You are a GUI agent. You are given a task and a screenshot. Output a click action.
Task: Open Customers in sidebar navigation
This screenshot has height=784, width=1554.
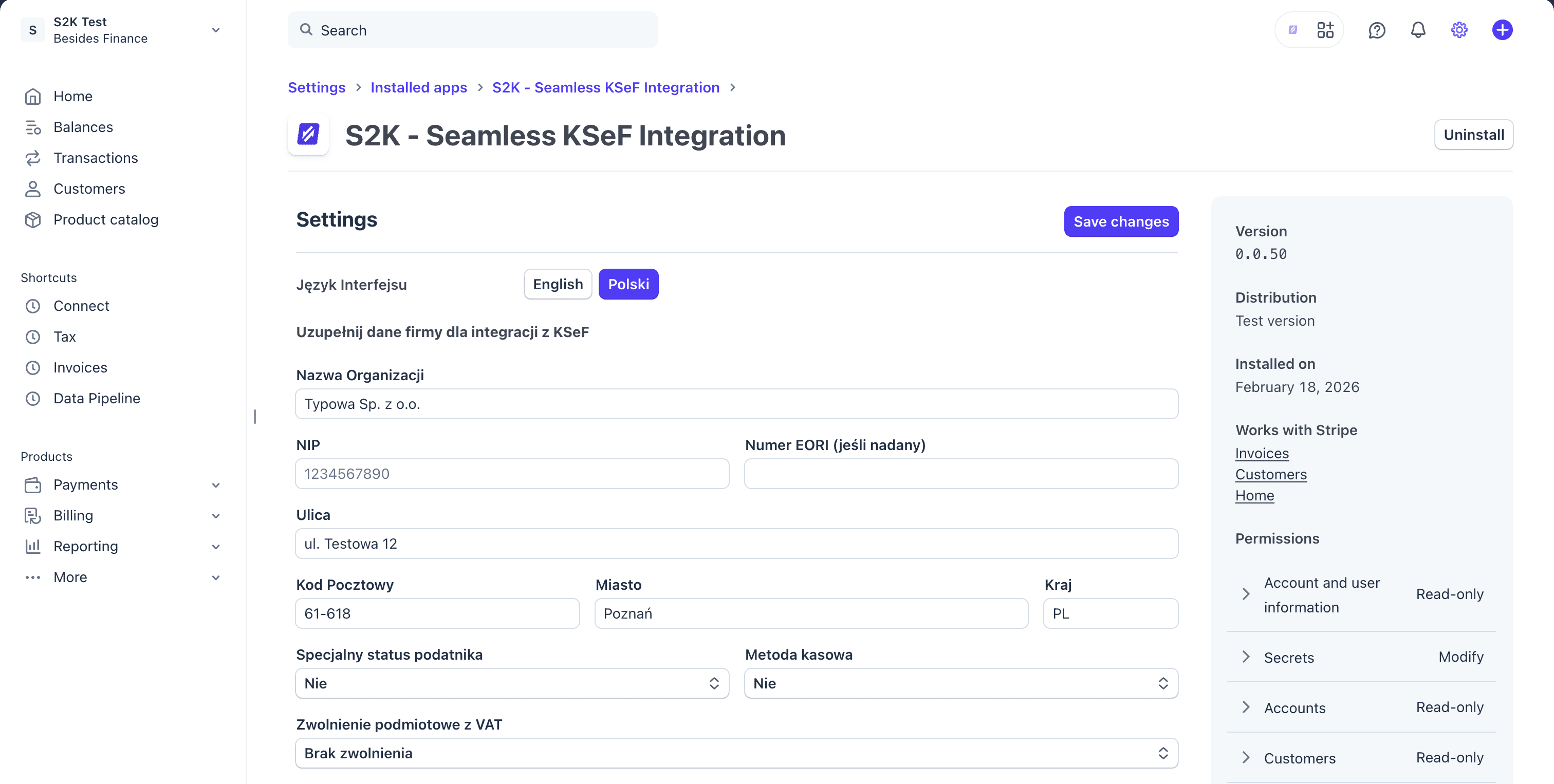click(x=89, y=189)
